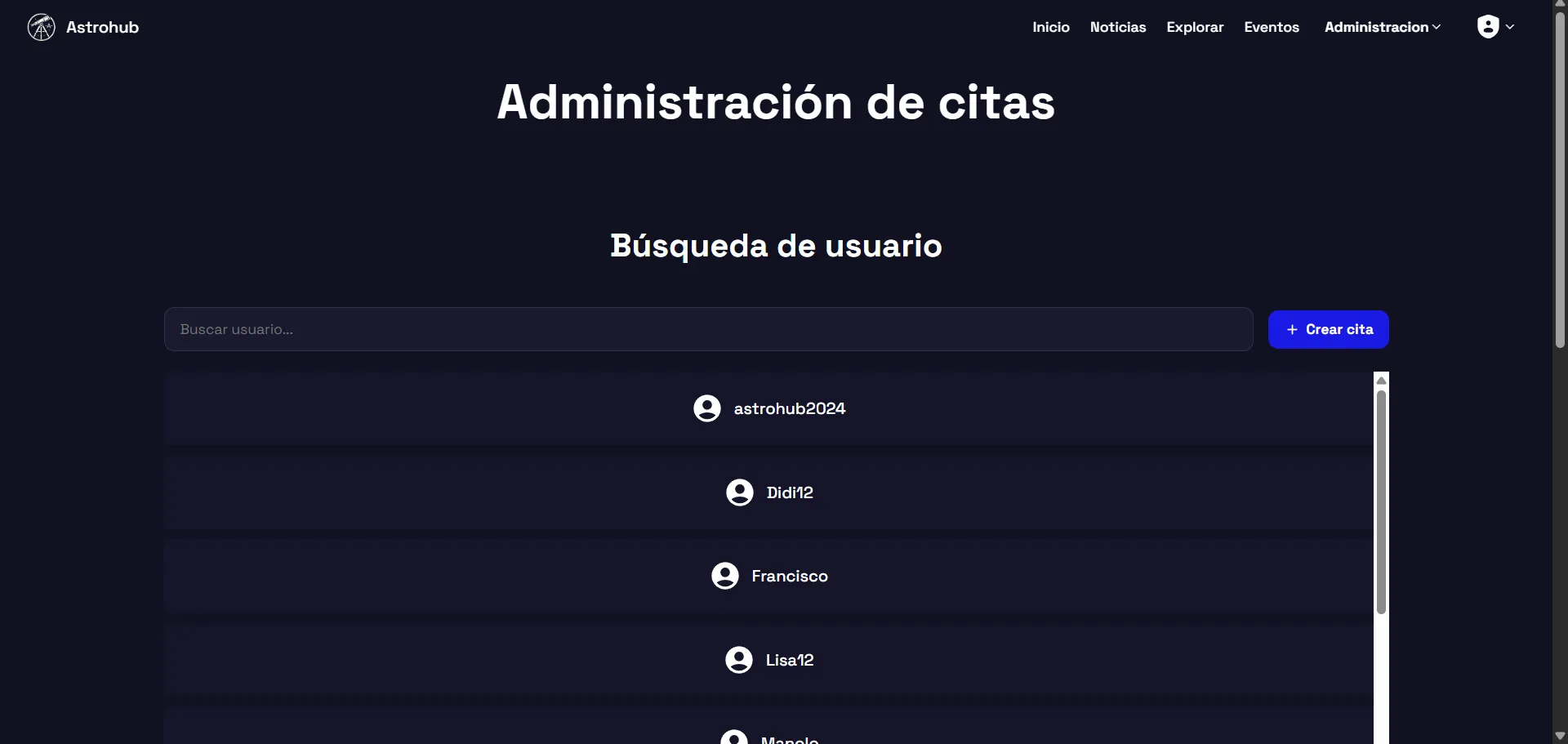Click the user list scrollbar thumb
Image resolution: width=1568 pixels, height=744 pixels.
[x=1381, y=502]
